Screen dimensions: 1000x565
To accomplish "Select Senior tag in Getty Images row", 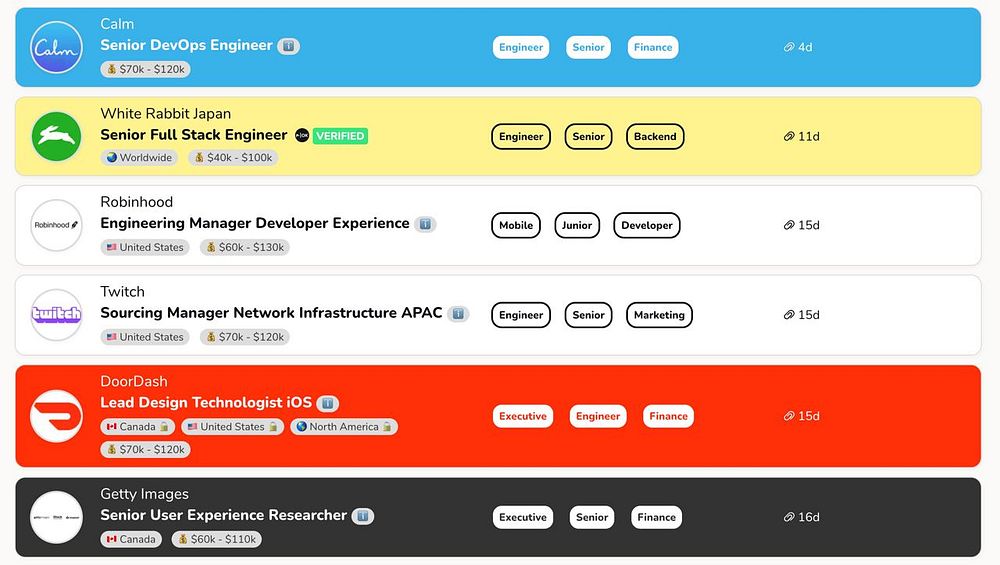I will tap(592, 517).
